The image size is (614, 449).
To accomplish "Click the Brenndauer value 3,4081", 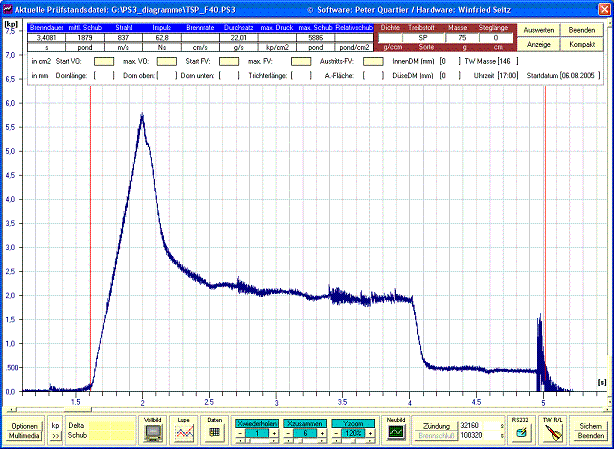I will coord(46,38).
